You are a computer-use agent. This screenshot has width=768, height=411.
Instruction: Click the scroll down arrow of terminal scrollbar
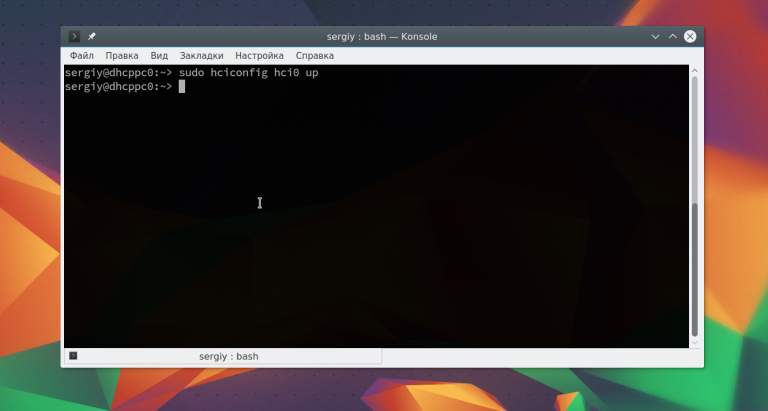click(x=695, y=343)
